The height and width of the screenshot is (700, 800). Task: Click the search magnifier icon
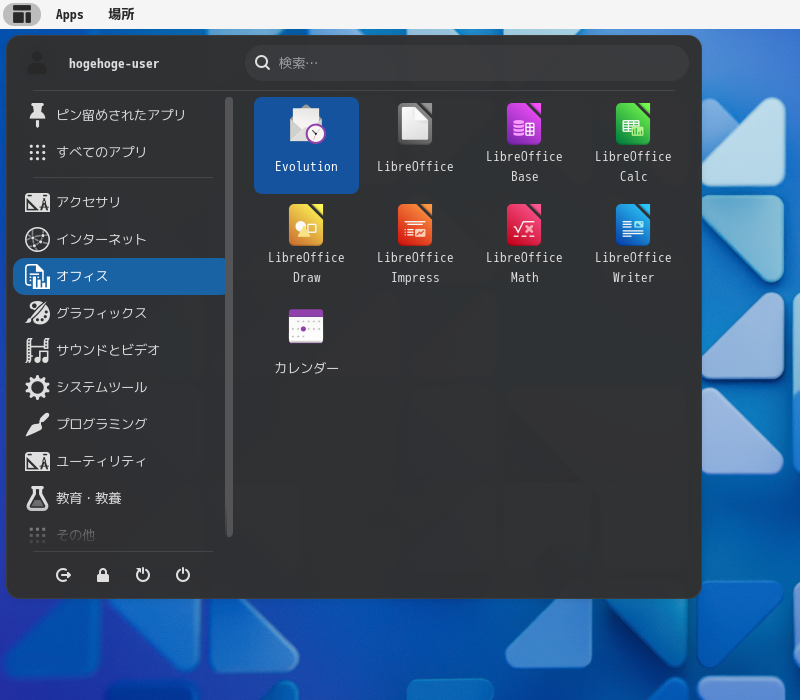[262, 63]
